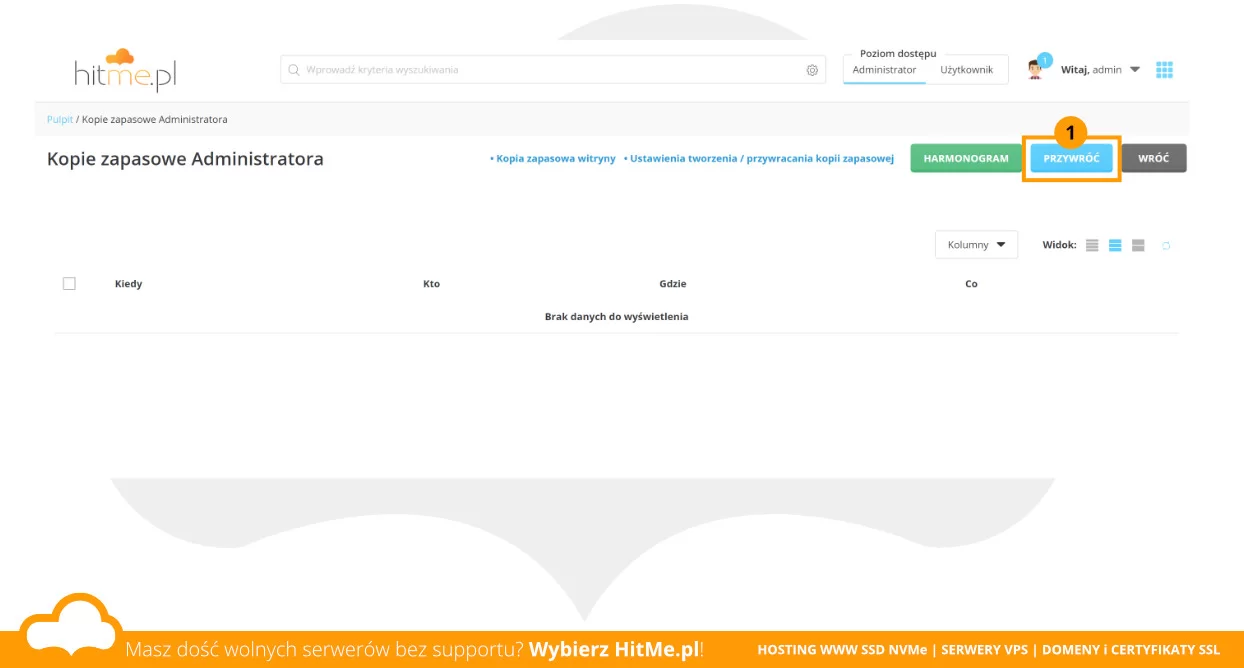1244x668 pixels.
Task: Click the WRÓĆ button
Action: pos(1154,158)
